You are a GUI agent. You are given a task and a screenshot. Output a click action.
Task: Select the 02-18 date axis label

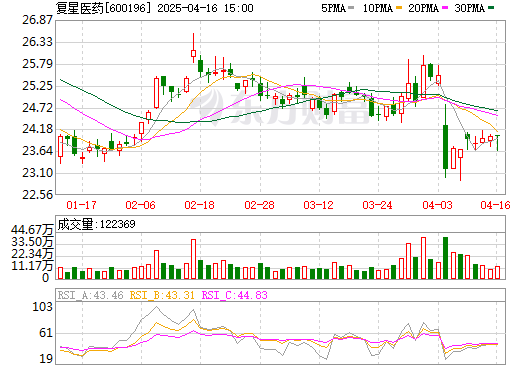(200, 205)
